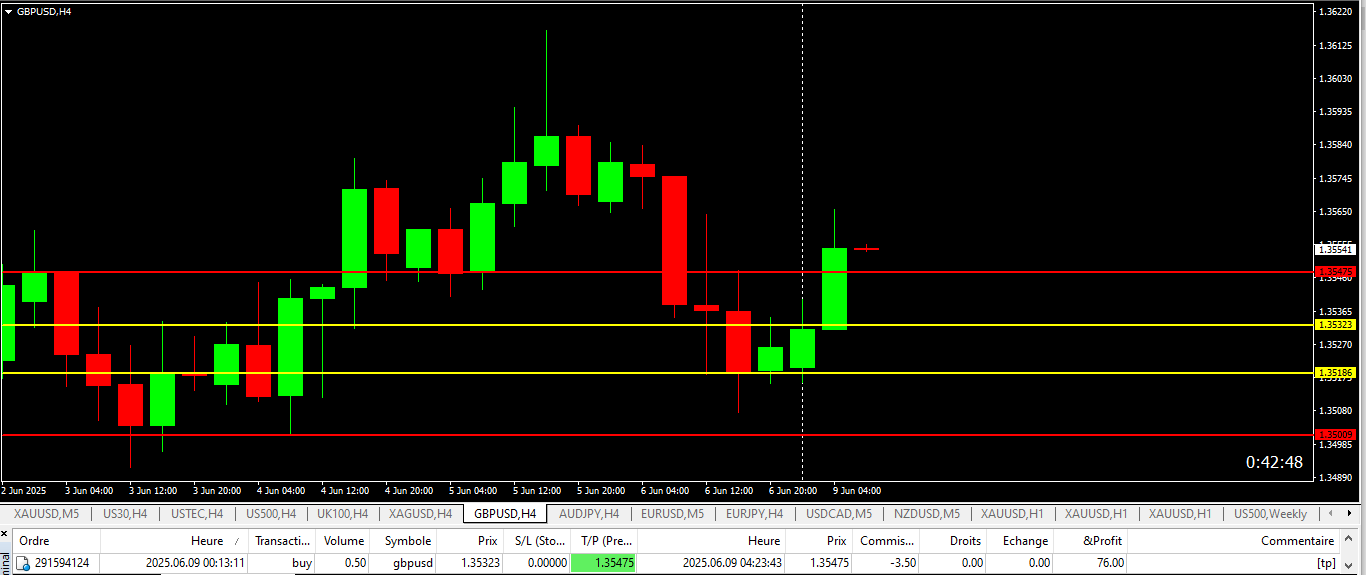1366x575 pixels.
Task: Click the red 1.35009 price label
Action: (x=1336, y=434)
